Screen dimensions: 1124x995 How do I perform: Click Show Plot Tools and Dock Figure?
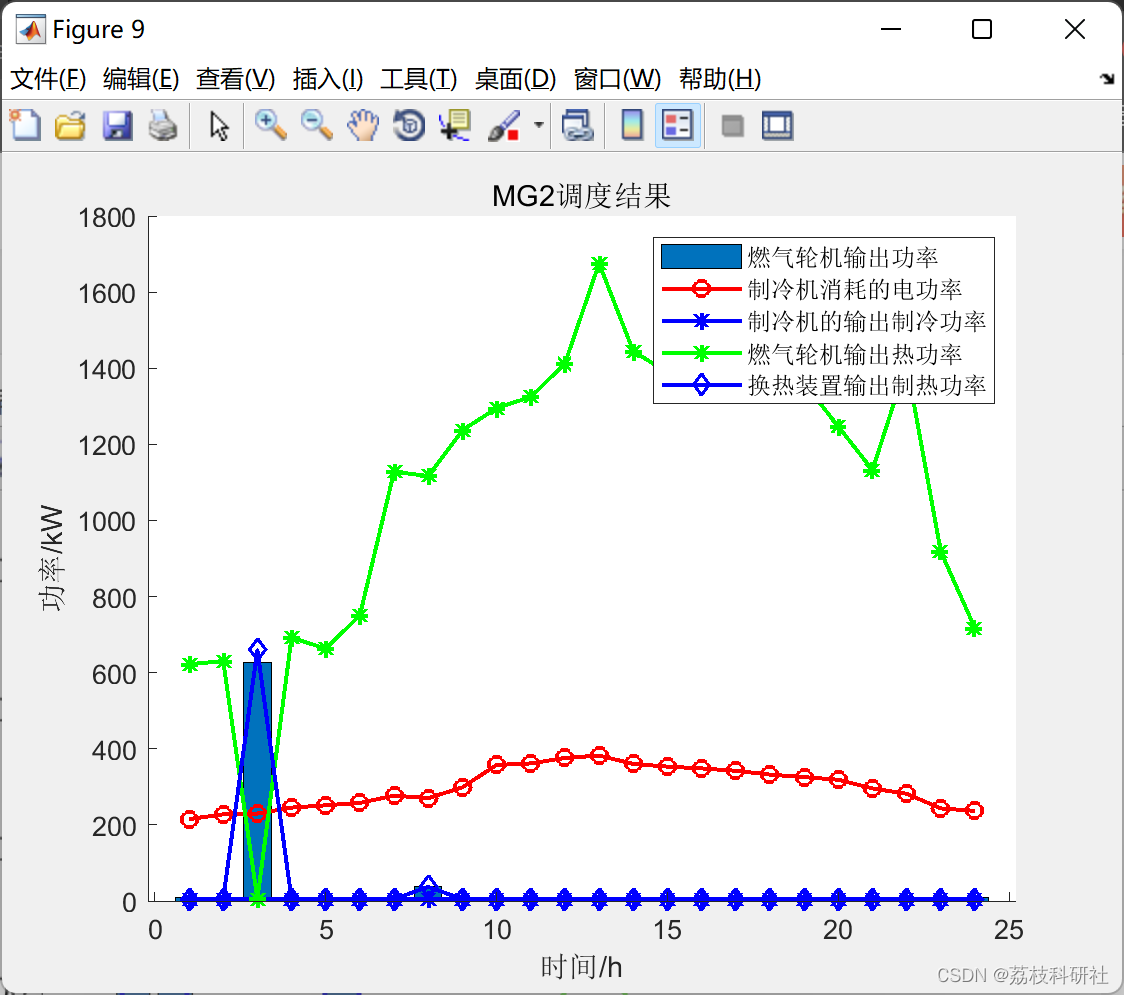click(777, 125)
